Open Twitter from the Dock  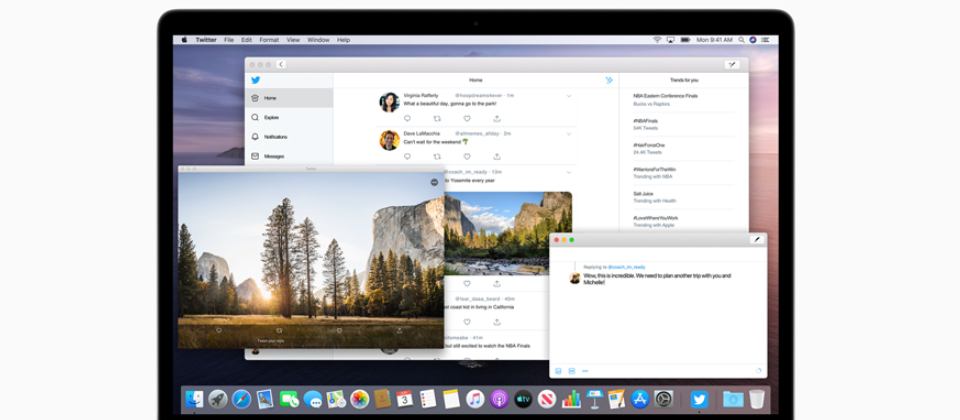(699, 399)
